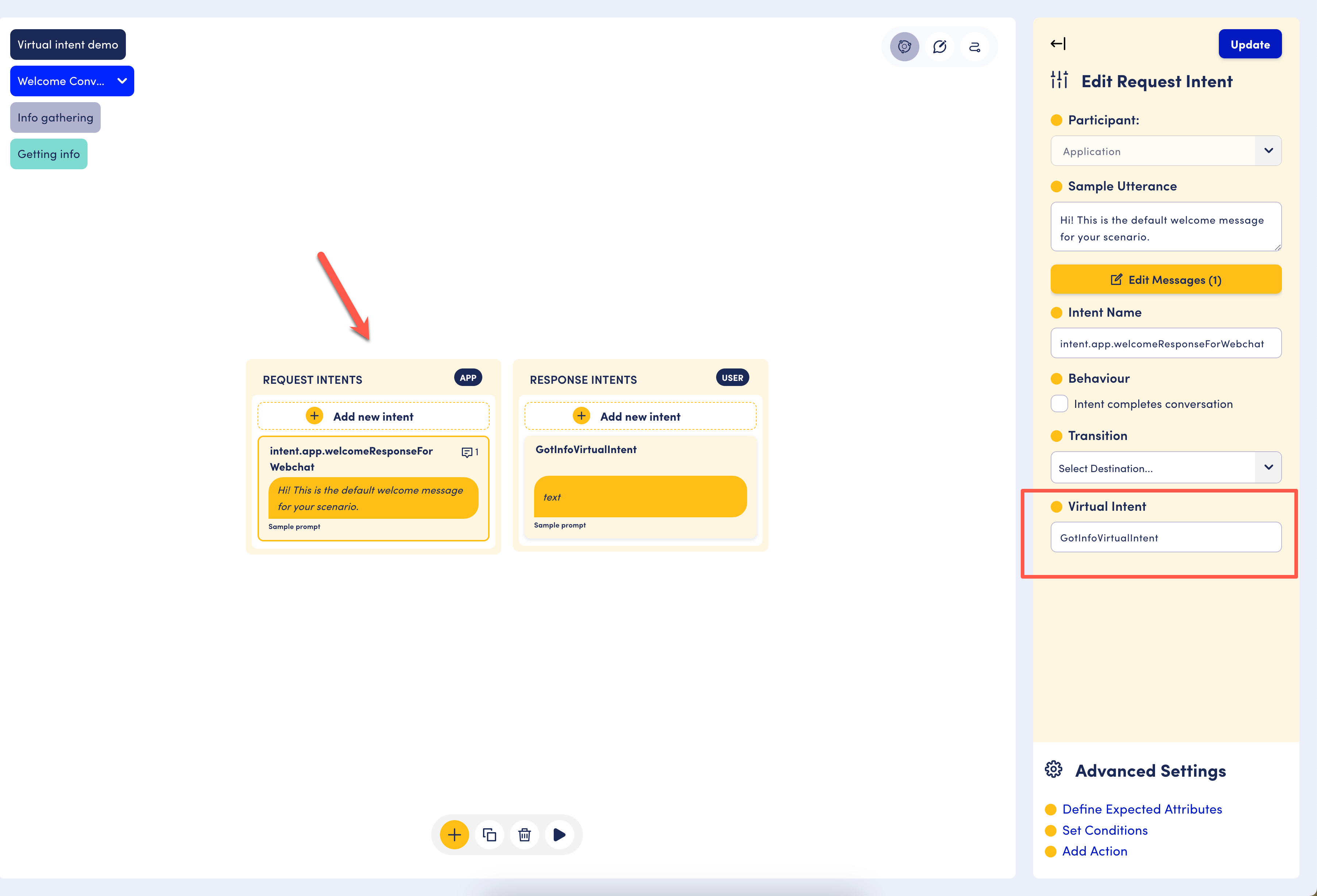Image resolution: width=1317 pixels, height=896 pixels.
Task: Click the Virtual Intent input field
Action: [1166, 537]
